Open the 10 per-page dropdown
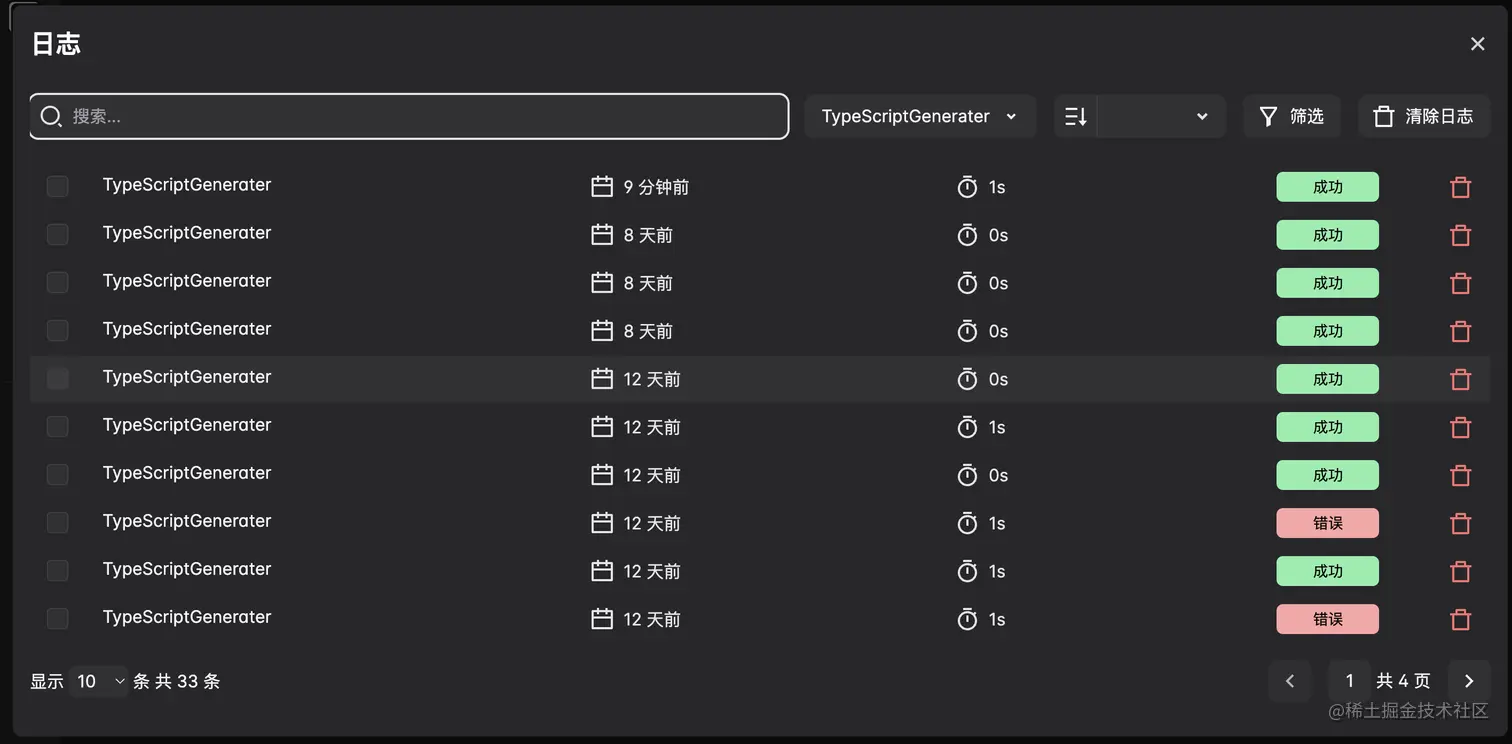Screen dimensions: 1512x744 pyautogui.click(x=99, y=681)
